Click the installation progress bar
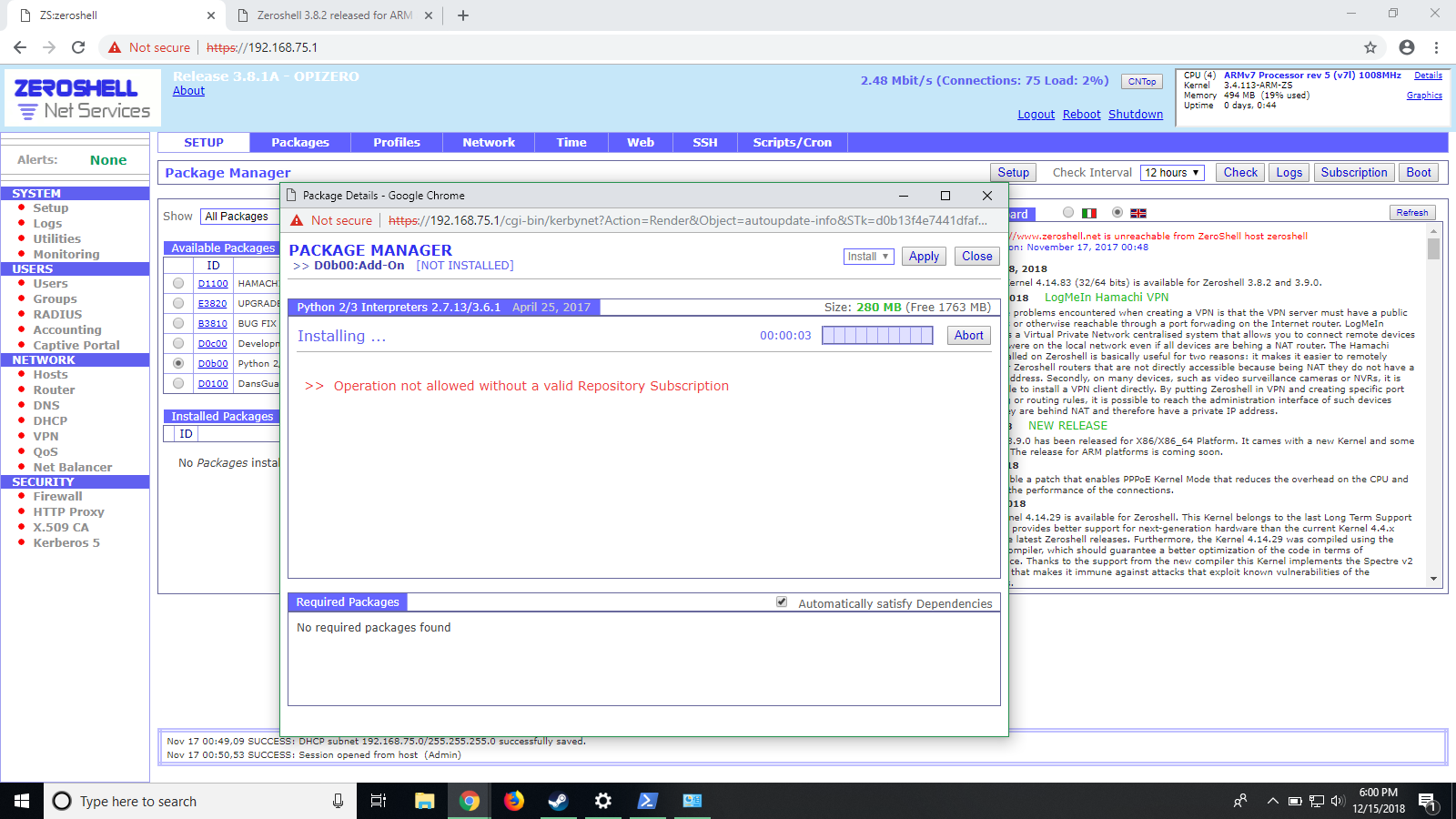Screen dimensions: 1456x819 (x=877, y=336)
